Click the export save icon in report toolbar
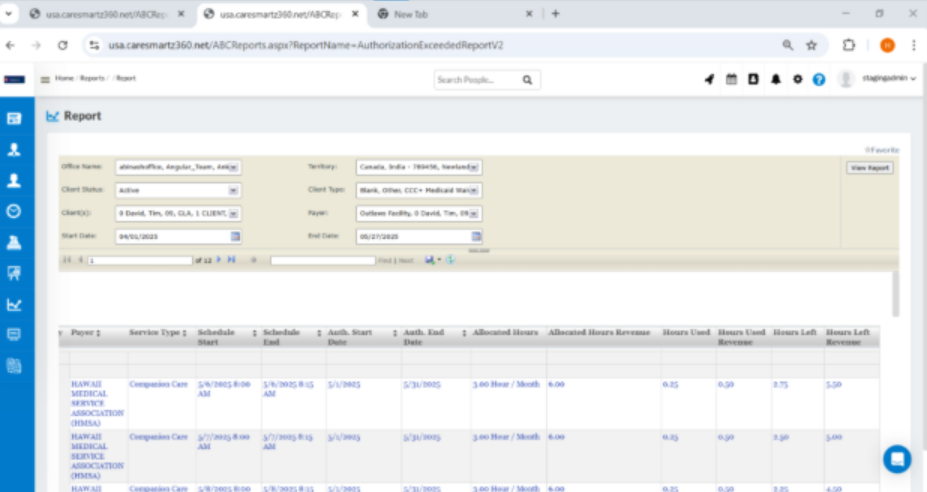 [430, 260]
